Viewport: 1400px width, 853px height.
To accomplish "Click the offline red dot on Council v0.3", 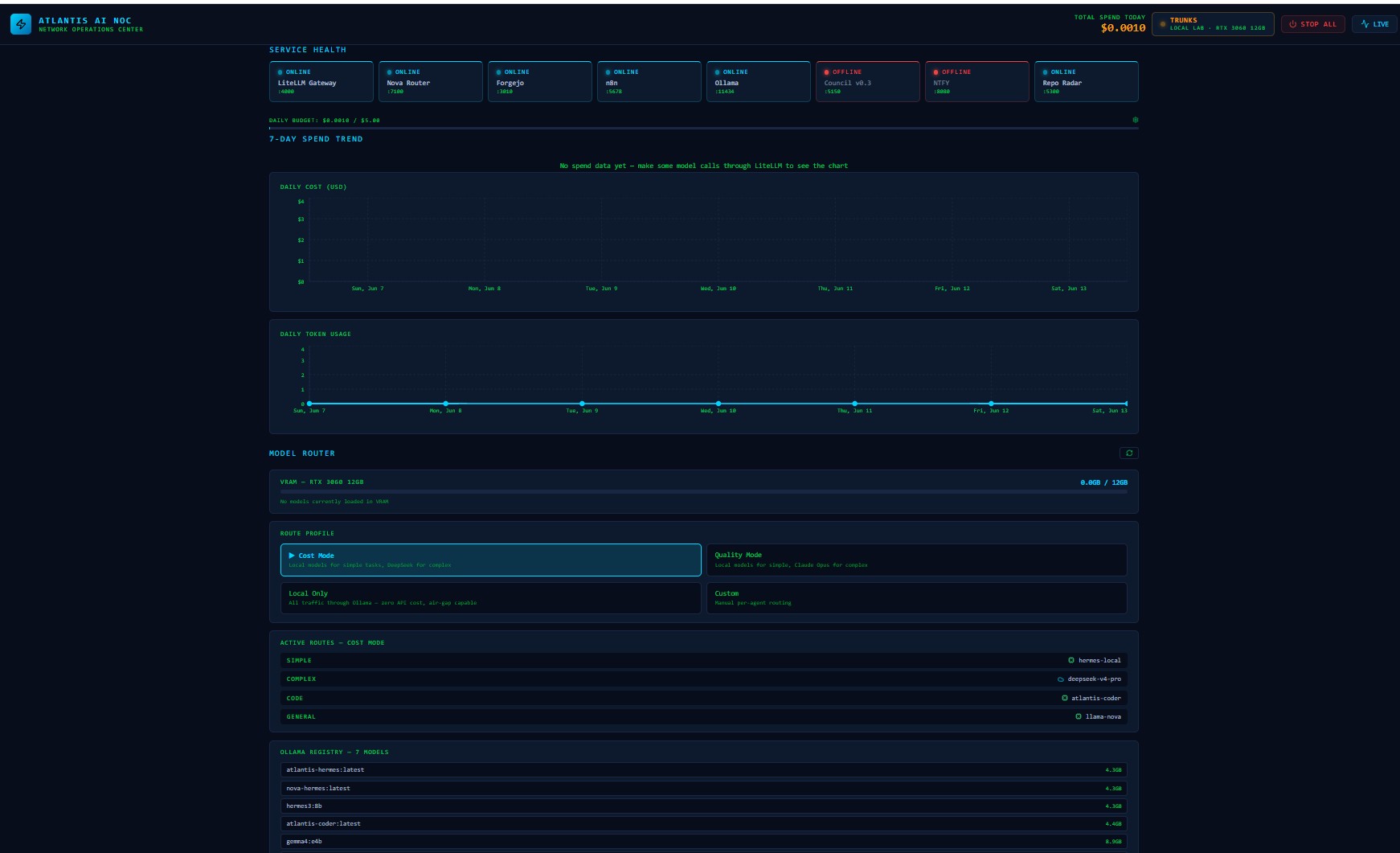I will click(x=826, y=72).
